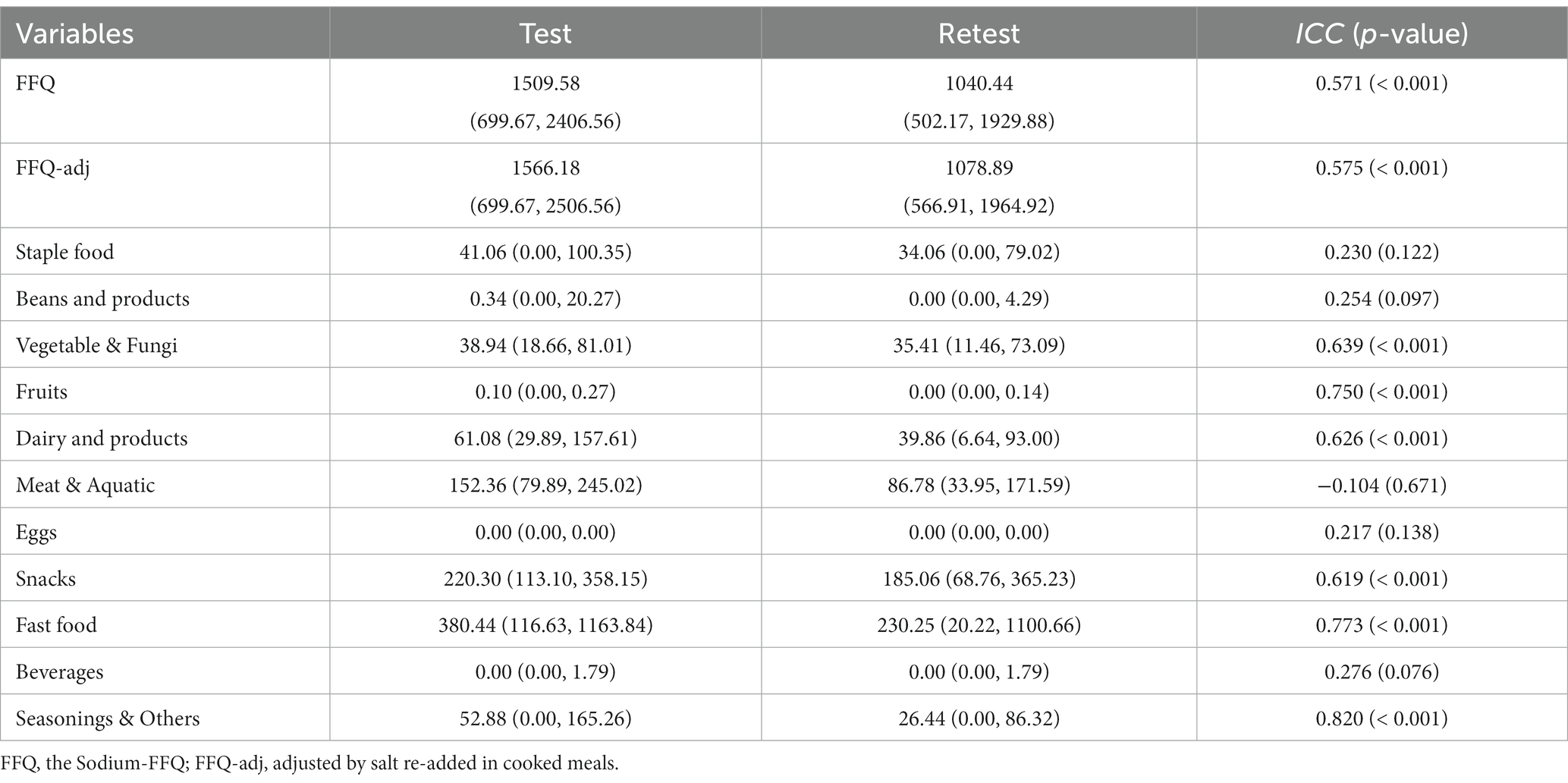The image size is (1568, 783).
Task: Select the ICC (p-value) column header
Action: pyautogui.click(x=1381, y=33)
